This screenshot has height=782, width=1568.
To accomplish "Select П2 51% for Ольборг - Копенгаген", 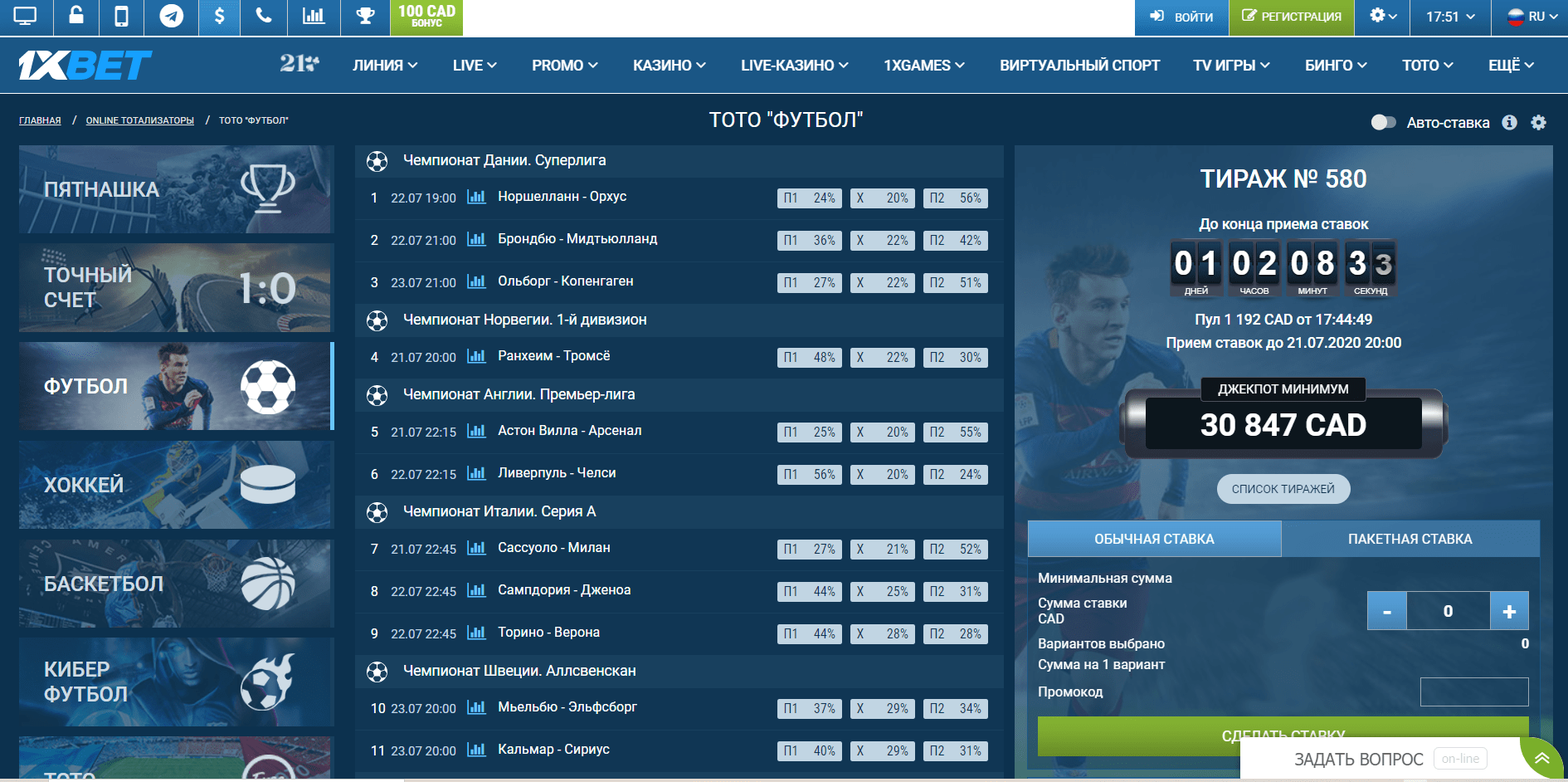I will pyautogui.click(x=955, y=283).
